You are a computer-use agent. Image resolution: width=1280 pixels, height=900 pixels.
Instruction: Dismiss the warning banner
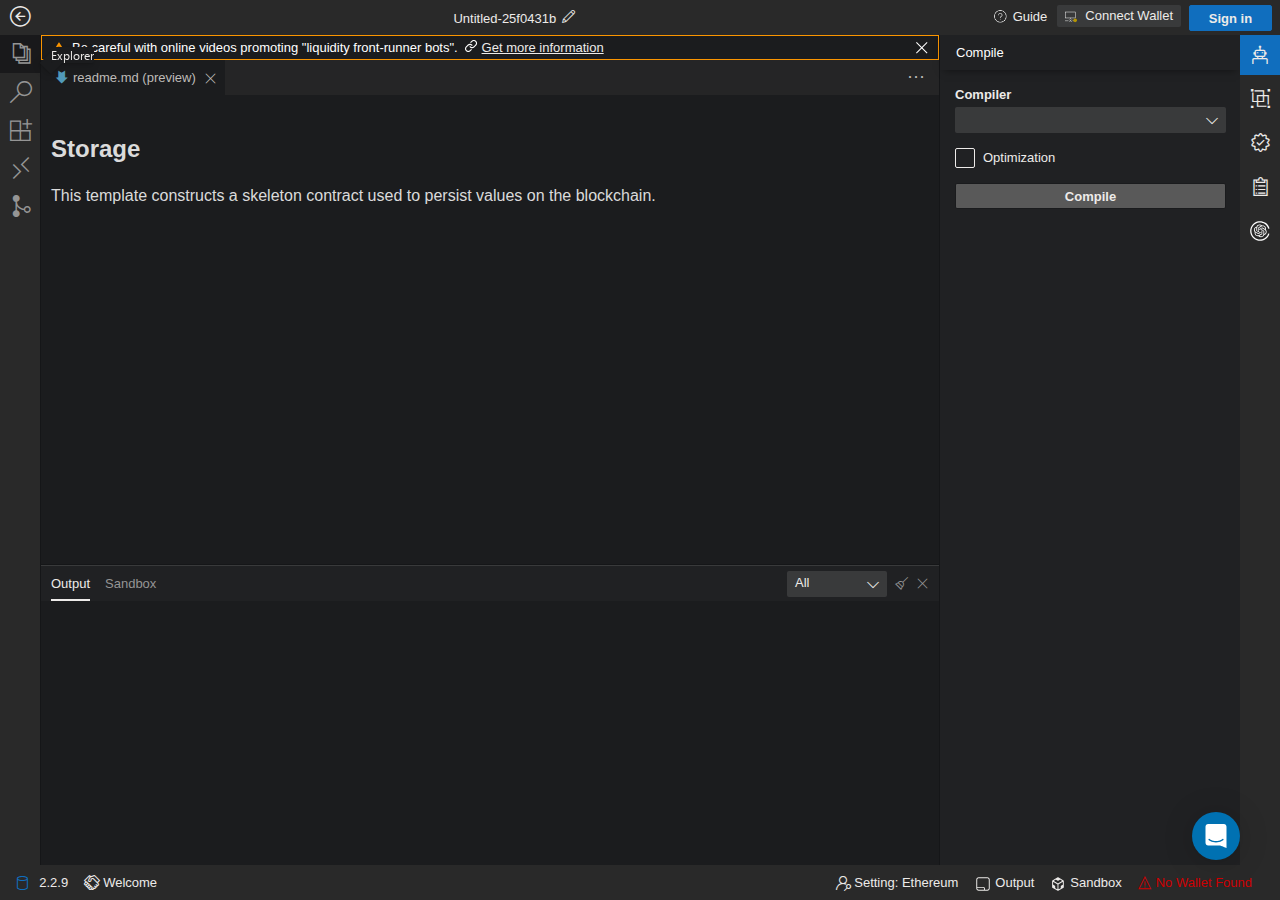[922, 48]
